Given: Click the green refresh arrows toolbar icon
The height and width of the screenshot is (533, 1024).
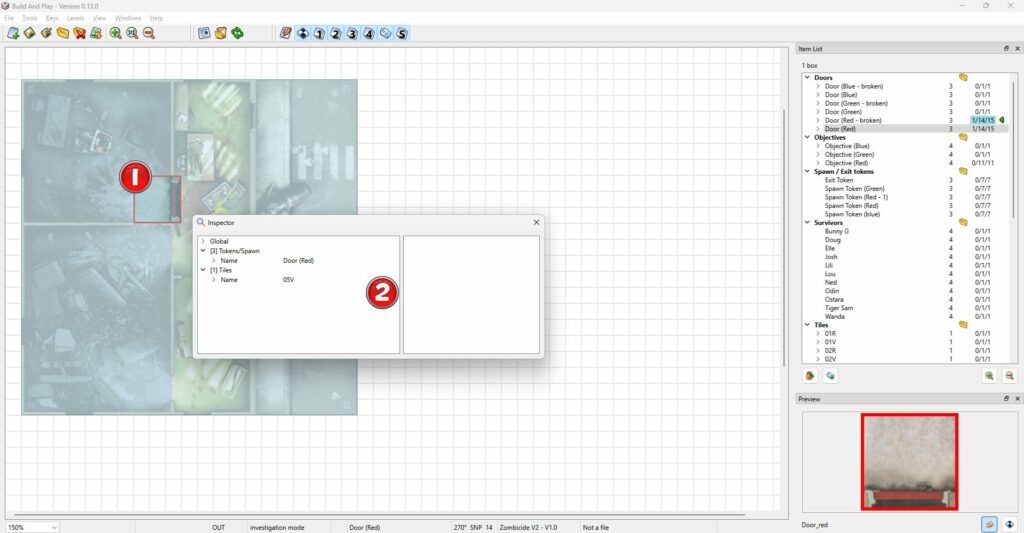Looking at the screenshot, I should [238, 33].
